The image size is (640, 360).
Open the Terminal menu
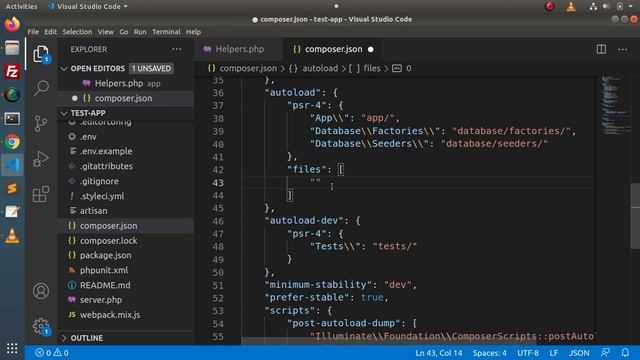click(166, 32)
